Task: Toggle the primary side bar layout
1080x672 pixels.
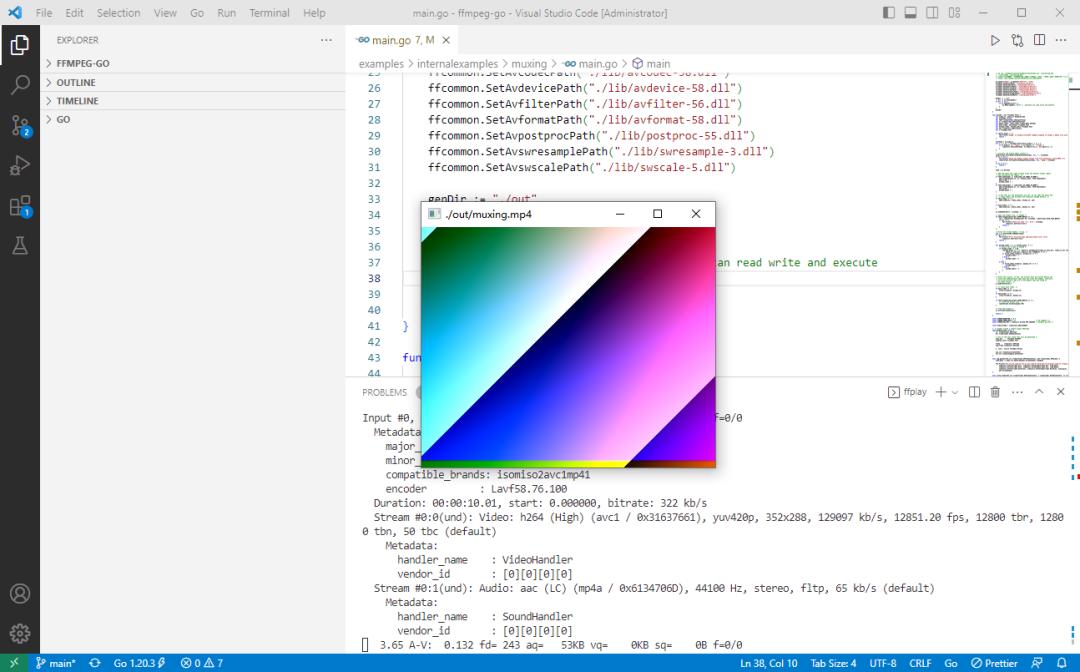Action: [889, 13]
